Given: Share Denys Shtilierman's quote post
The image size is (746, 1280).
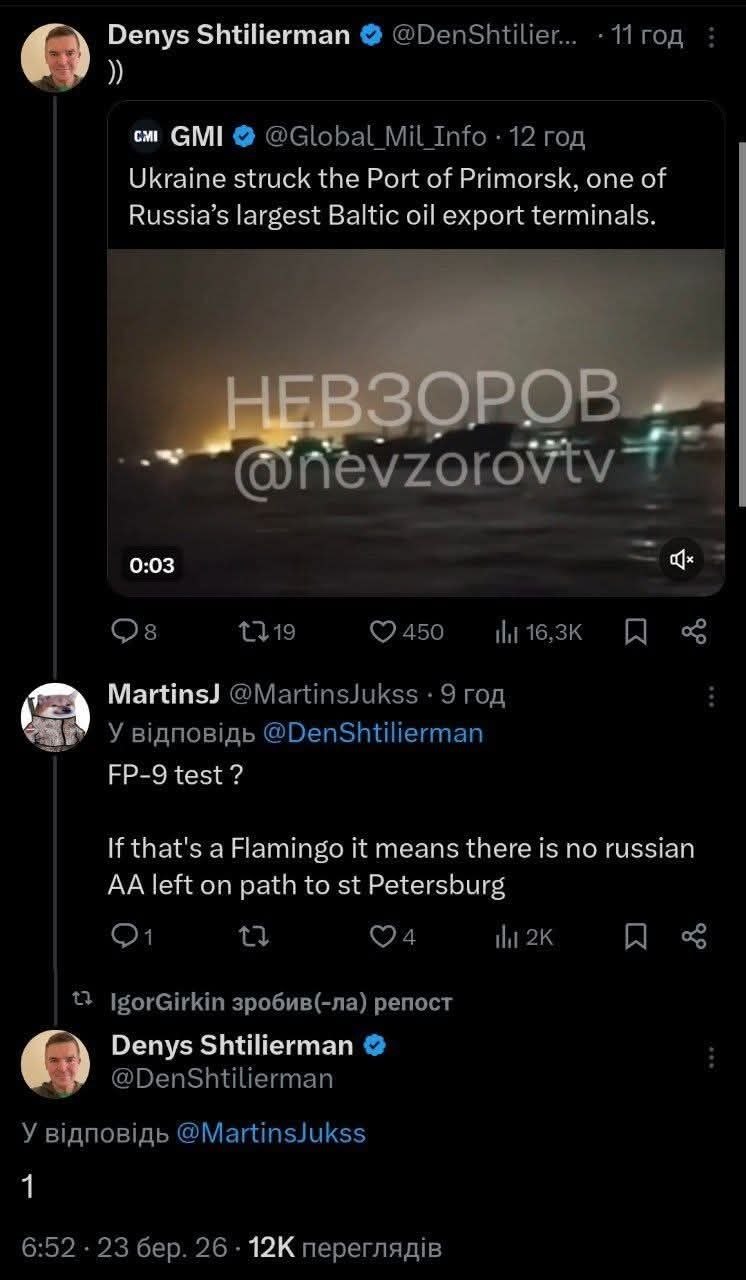Looking at the screenshot, I should (x=693, y=631).
